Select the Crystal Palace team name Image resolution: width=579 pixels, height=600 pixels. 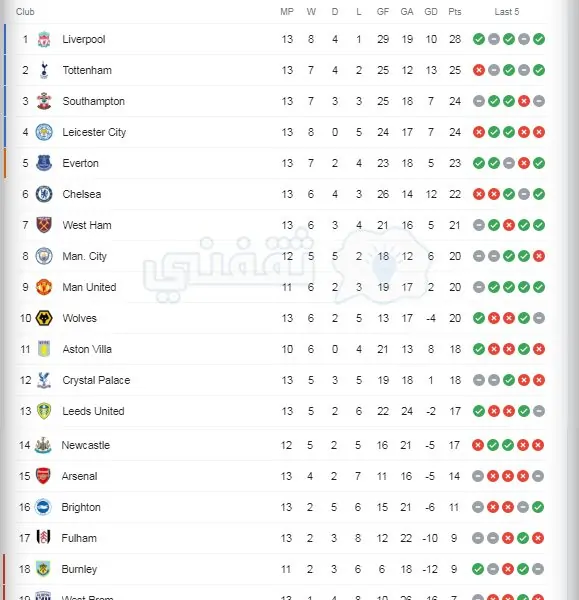(x=96, y=380)
